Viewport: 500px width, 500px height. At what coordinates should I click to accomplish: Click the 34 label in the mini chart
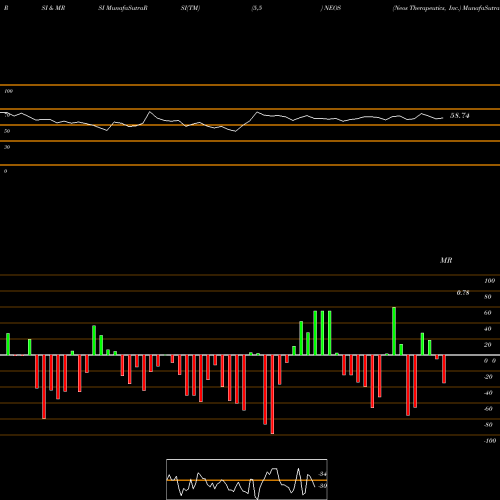click(x=323, y=474)
